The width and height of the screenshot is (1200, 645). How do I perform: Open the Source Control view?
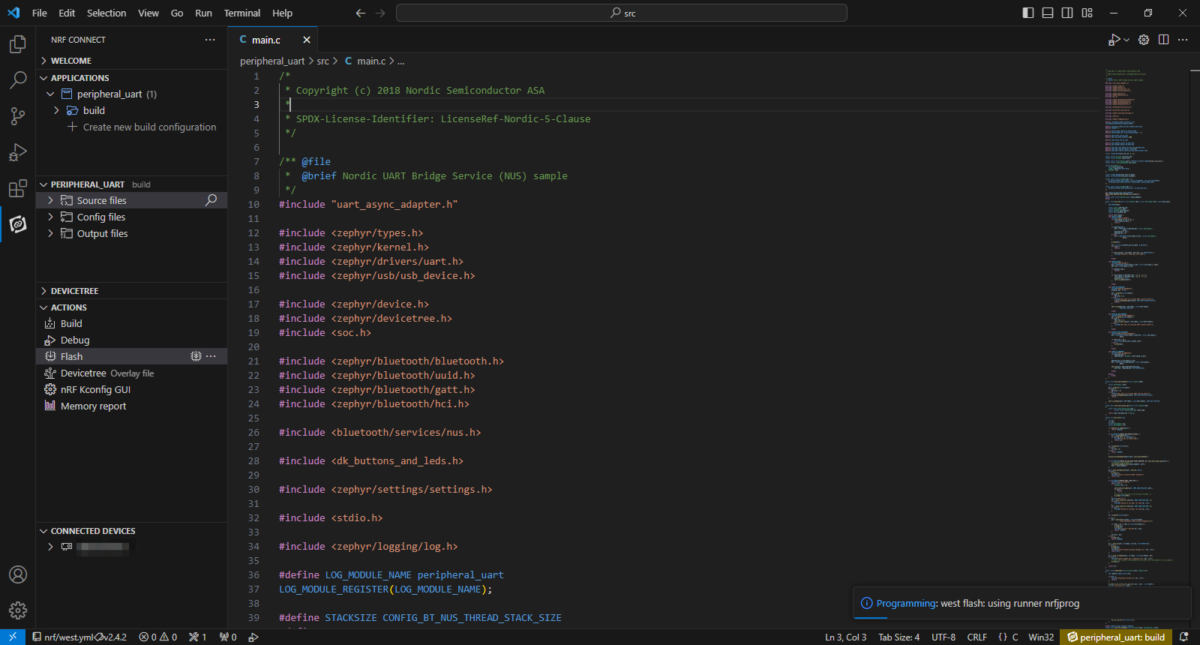pyautogui.click(x=17, y=116)
